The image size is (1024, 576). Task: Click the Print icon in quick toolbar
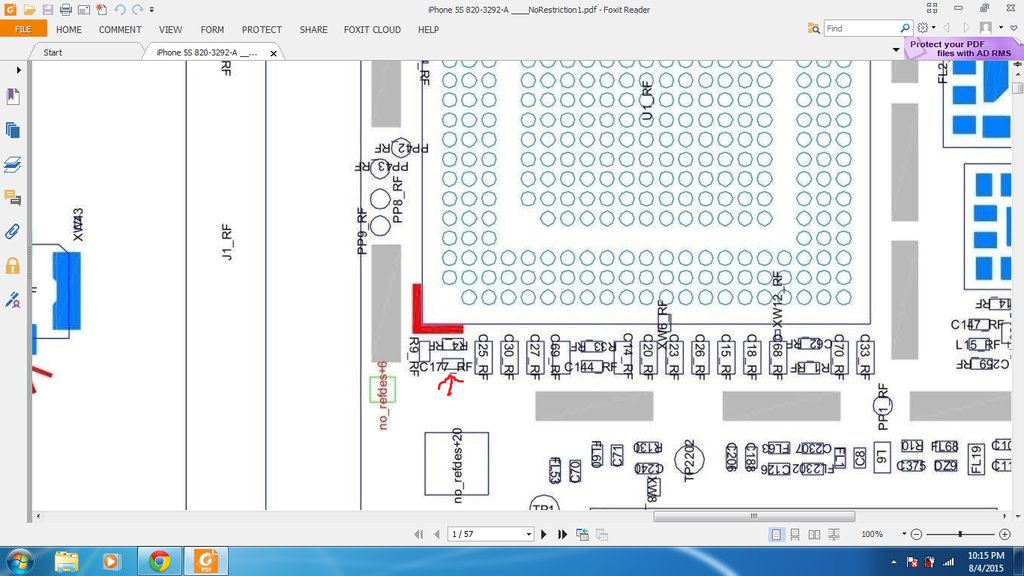(65, 9)
